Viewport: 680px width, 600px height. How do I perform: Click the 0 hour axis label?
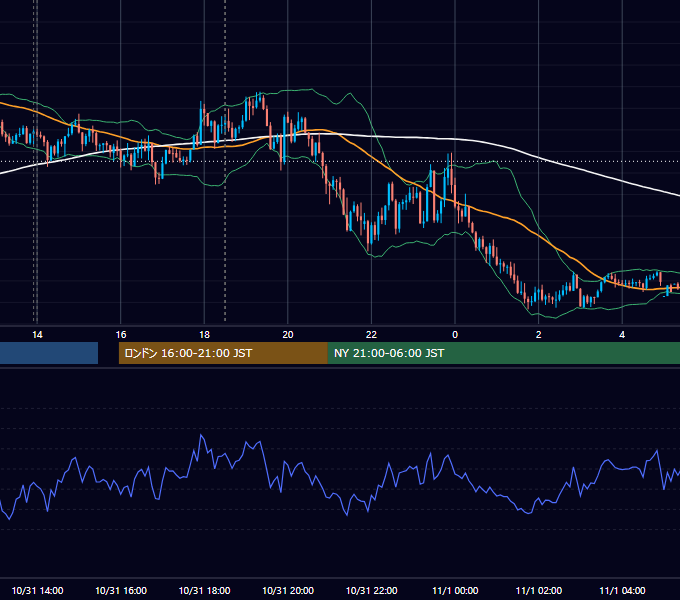click(455, 335)
